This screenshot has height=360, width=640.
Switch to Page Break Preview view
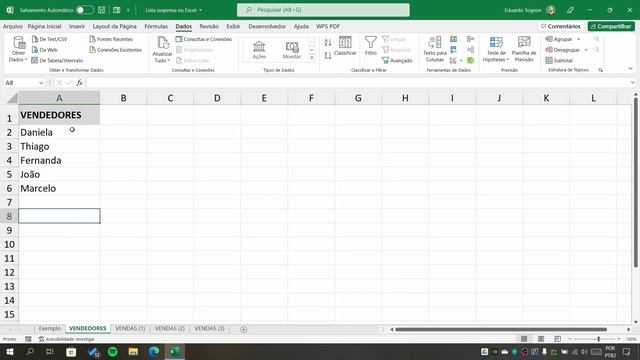click(557, 339)
